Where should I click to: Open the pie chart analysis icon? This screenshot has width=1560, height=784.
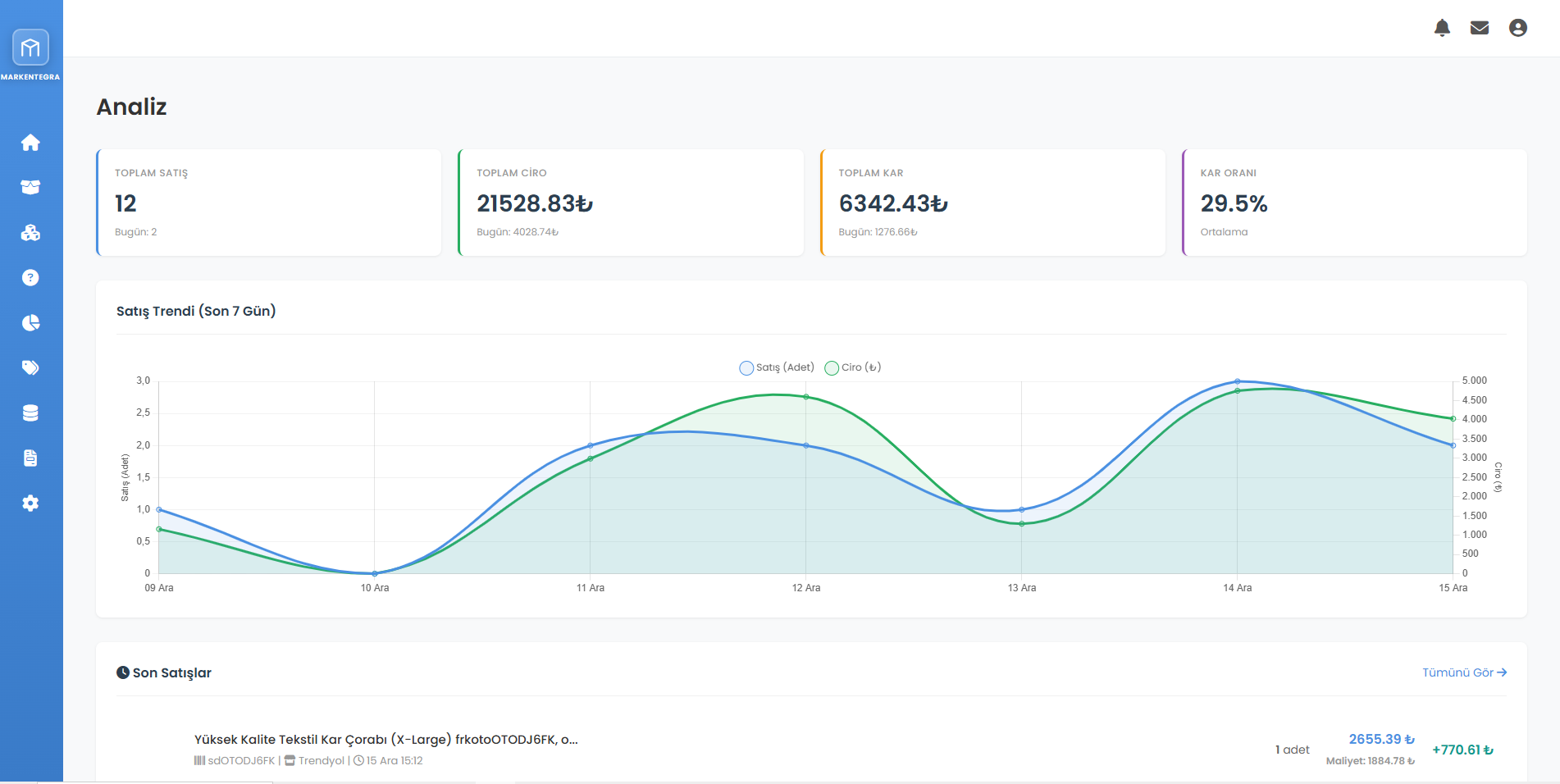pos(30,323)
